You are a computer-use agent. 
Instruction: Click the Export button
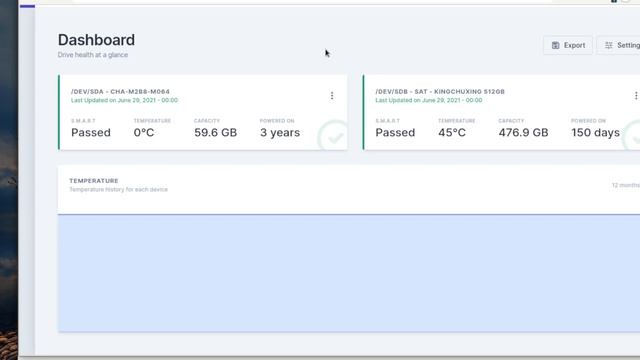point(568,45)
